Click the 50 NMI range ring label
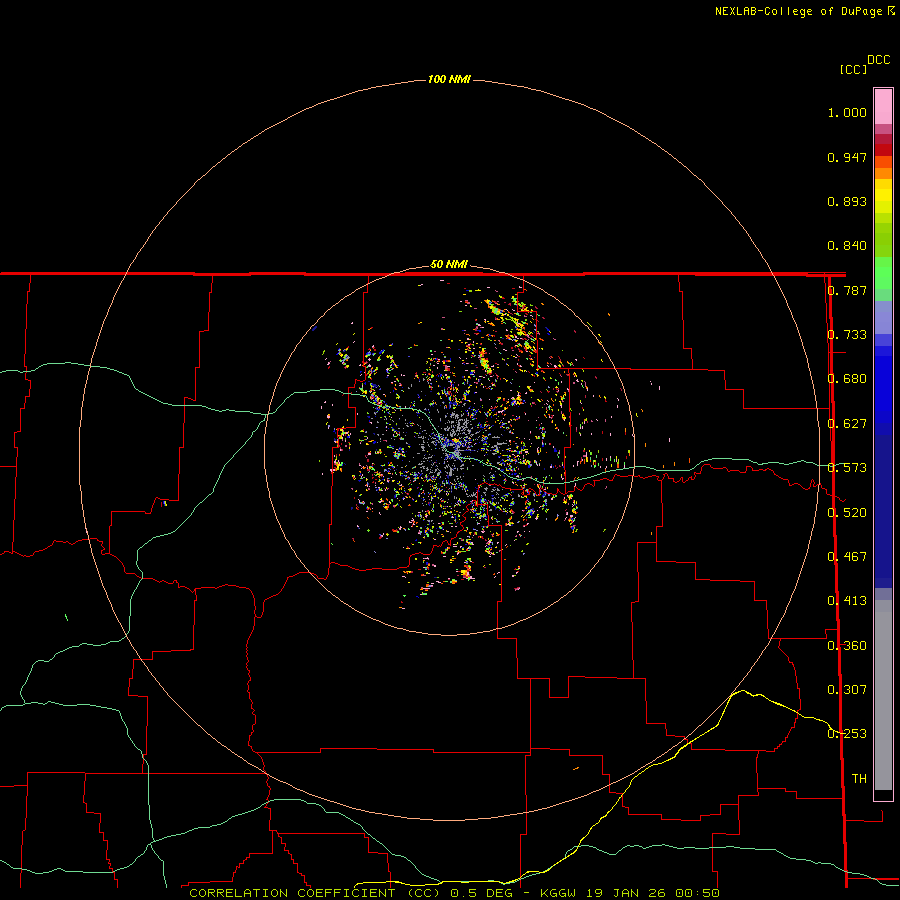Screen dimensions: 900x900 pos(449,264)
